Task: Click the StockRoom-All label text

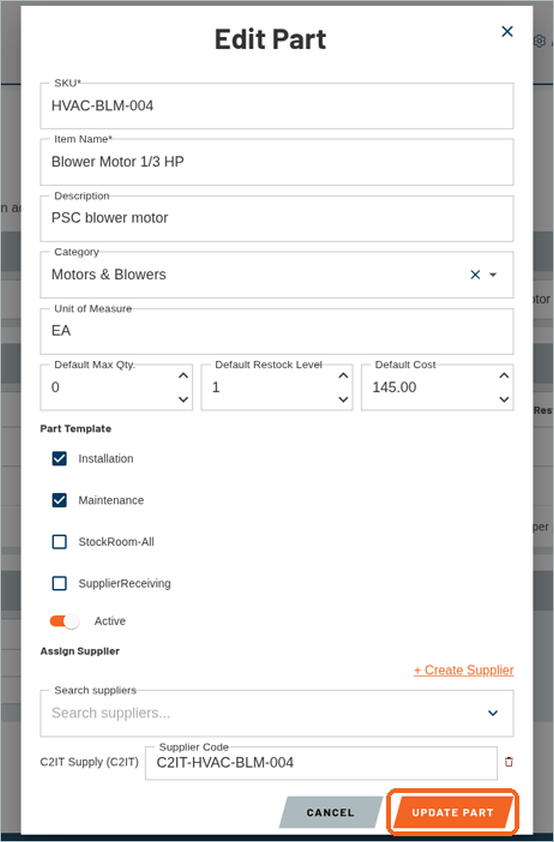Action: tap(116, 542)
